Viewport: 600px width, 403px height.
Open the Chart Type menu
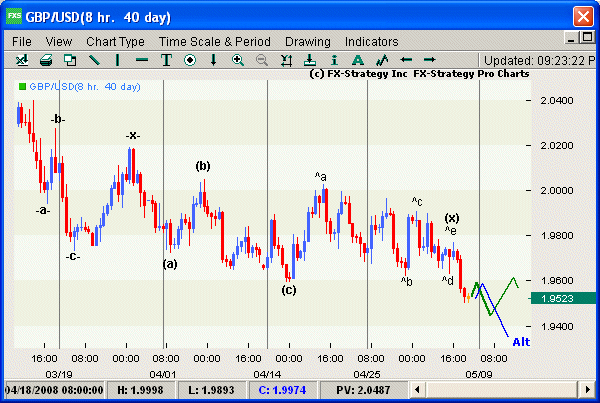(x=115, y=41)
